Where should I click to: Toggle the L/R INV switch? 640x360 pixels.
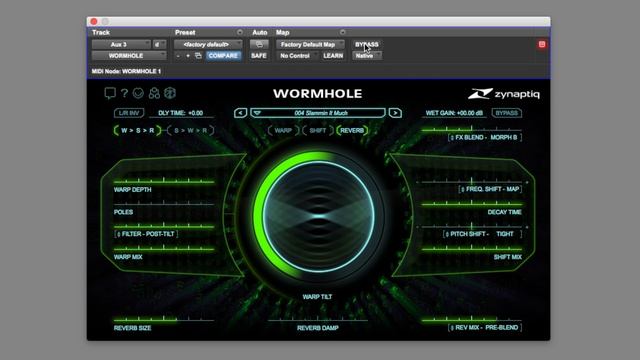point(129,113)
